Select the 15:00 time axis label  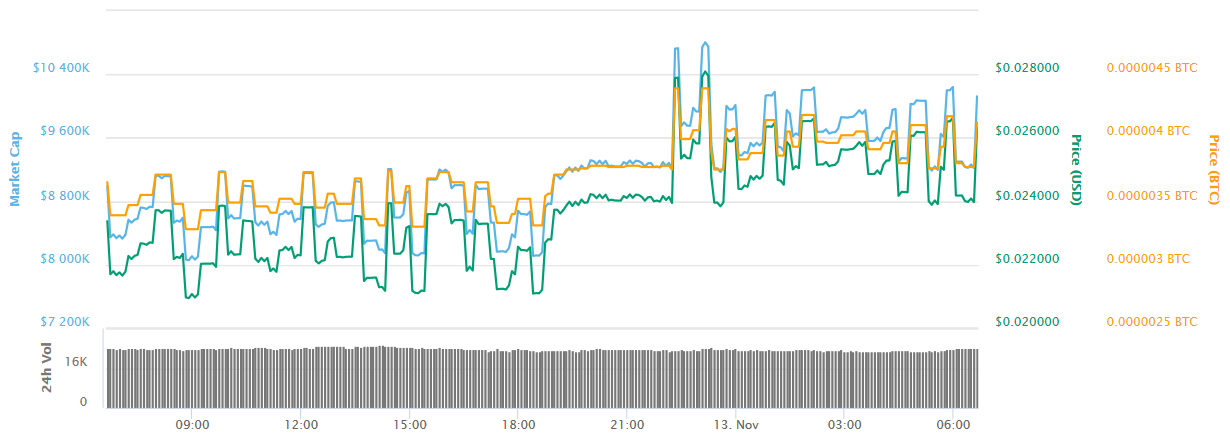tap(409, 424)
